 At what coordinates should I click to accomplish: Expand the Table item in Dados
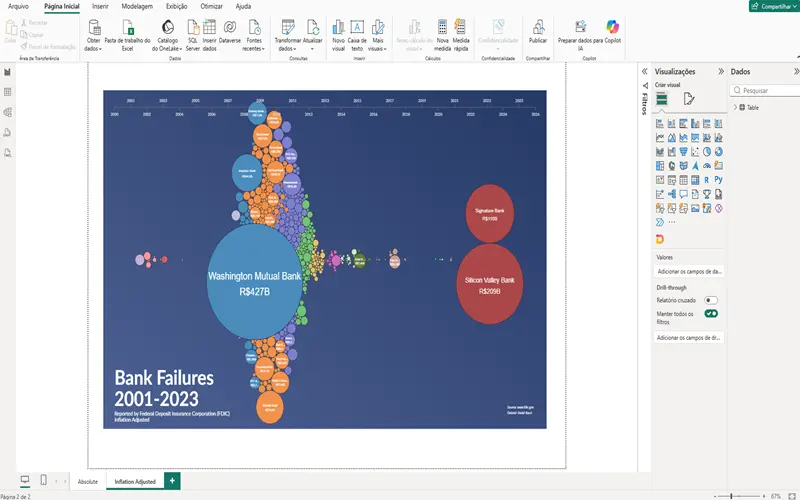(x=735, y=107)
